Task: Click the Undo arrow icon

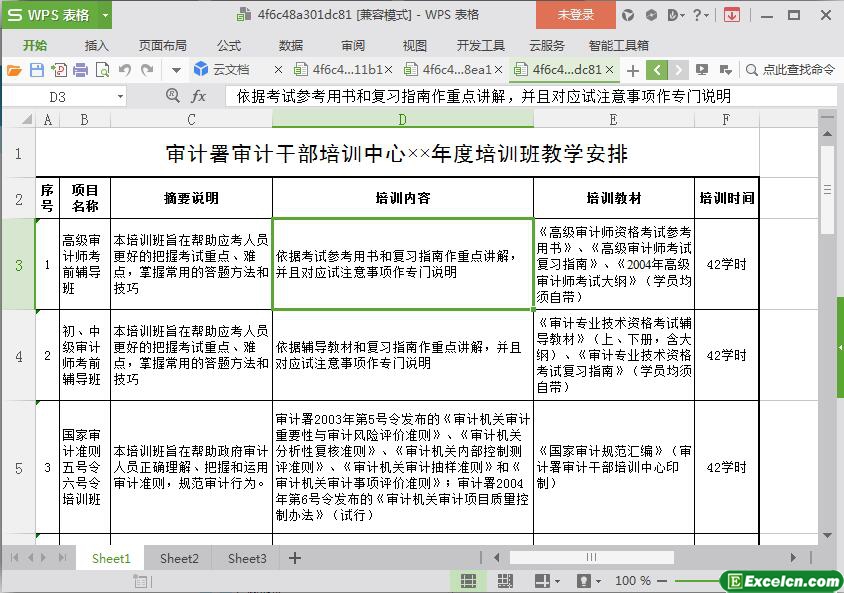Action: (125, 70)
